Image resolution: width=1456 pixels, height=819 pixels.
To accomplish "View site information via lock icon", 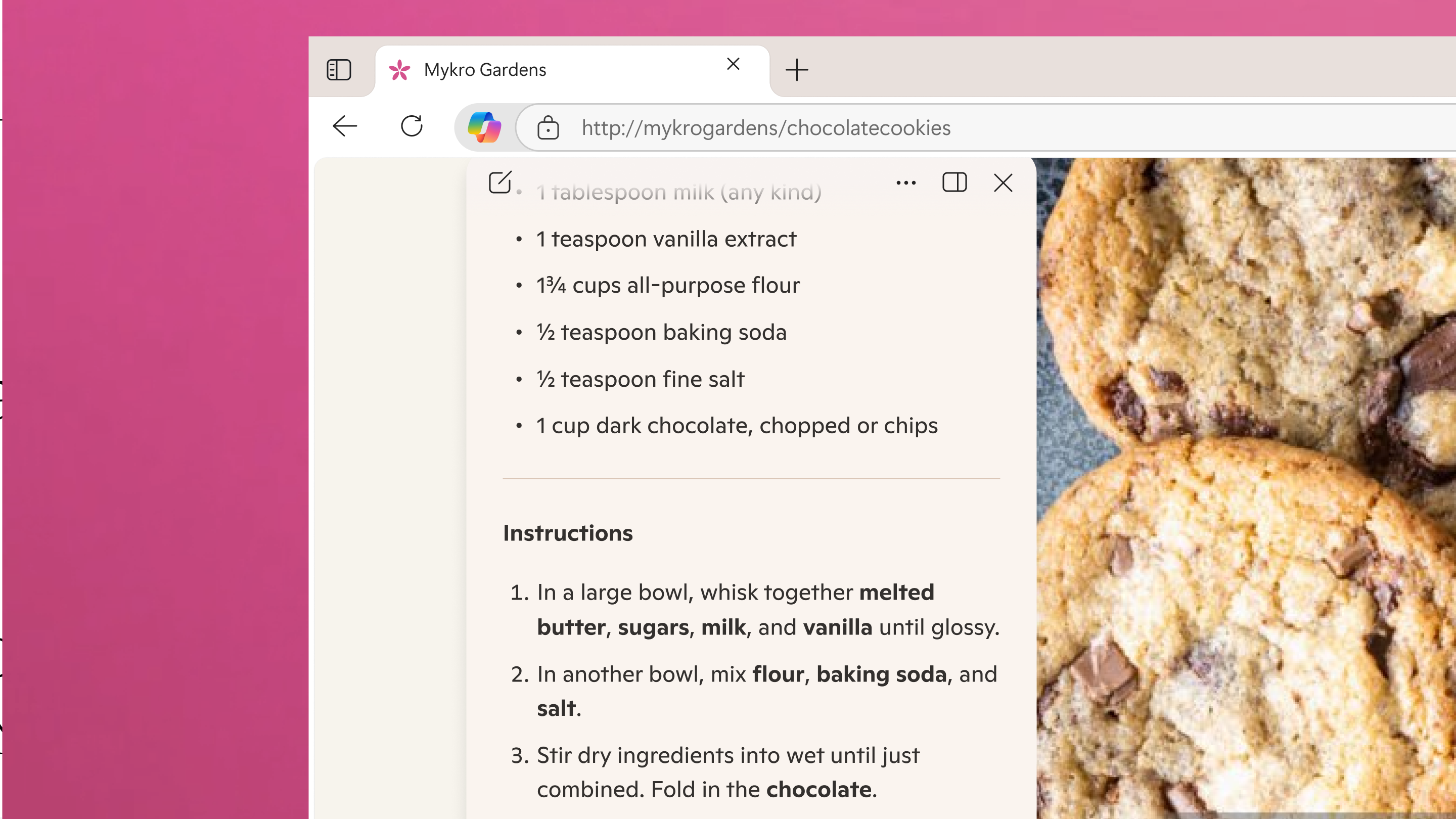I will coord(548,128).
